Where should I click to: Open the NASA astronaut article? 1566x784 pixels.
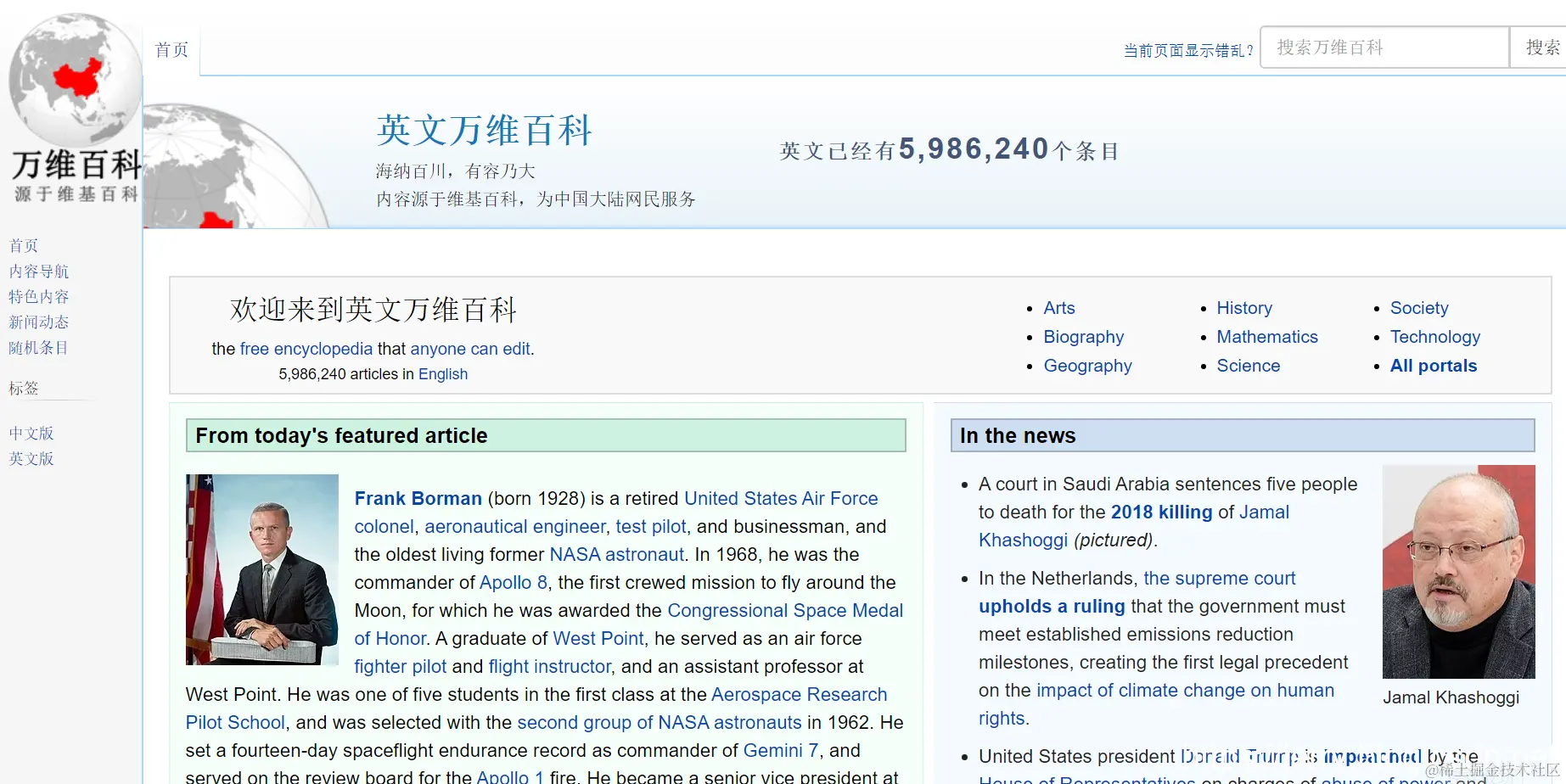coord(616,554)
